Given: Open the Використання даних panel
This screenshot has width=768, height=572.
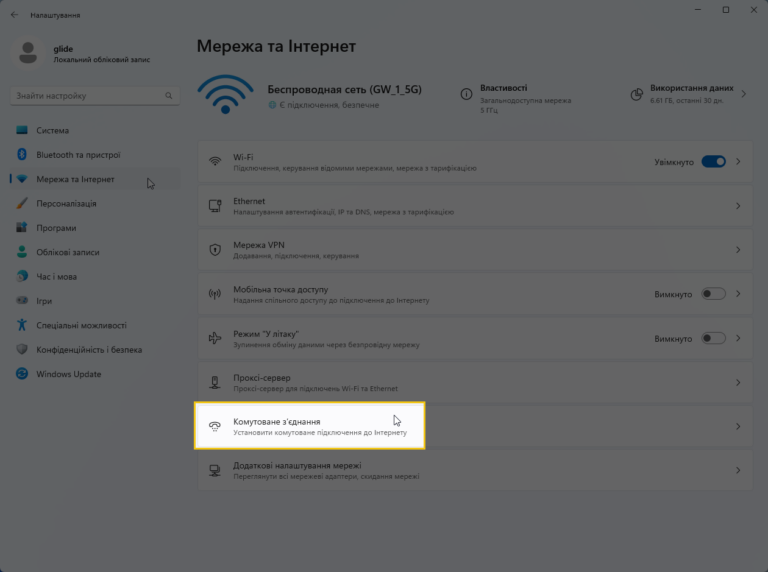Looking at the screenshot, I should click(690, 94).
